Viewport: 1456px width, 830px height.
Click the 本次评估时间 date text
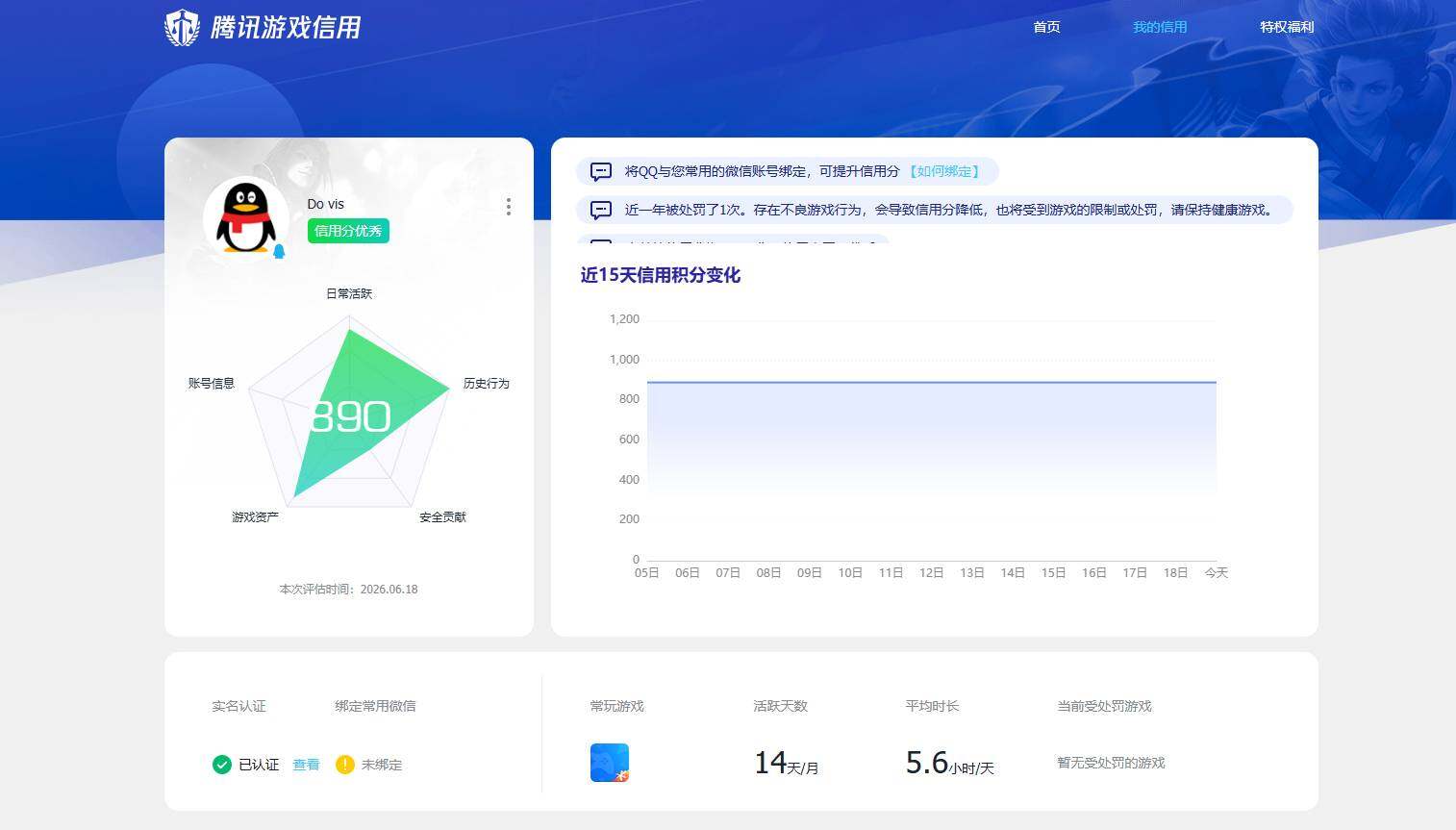click(348, 590)
